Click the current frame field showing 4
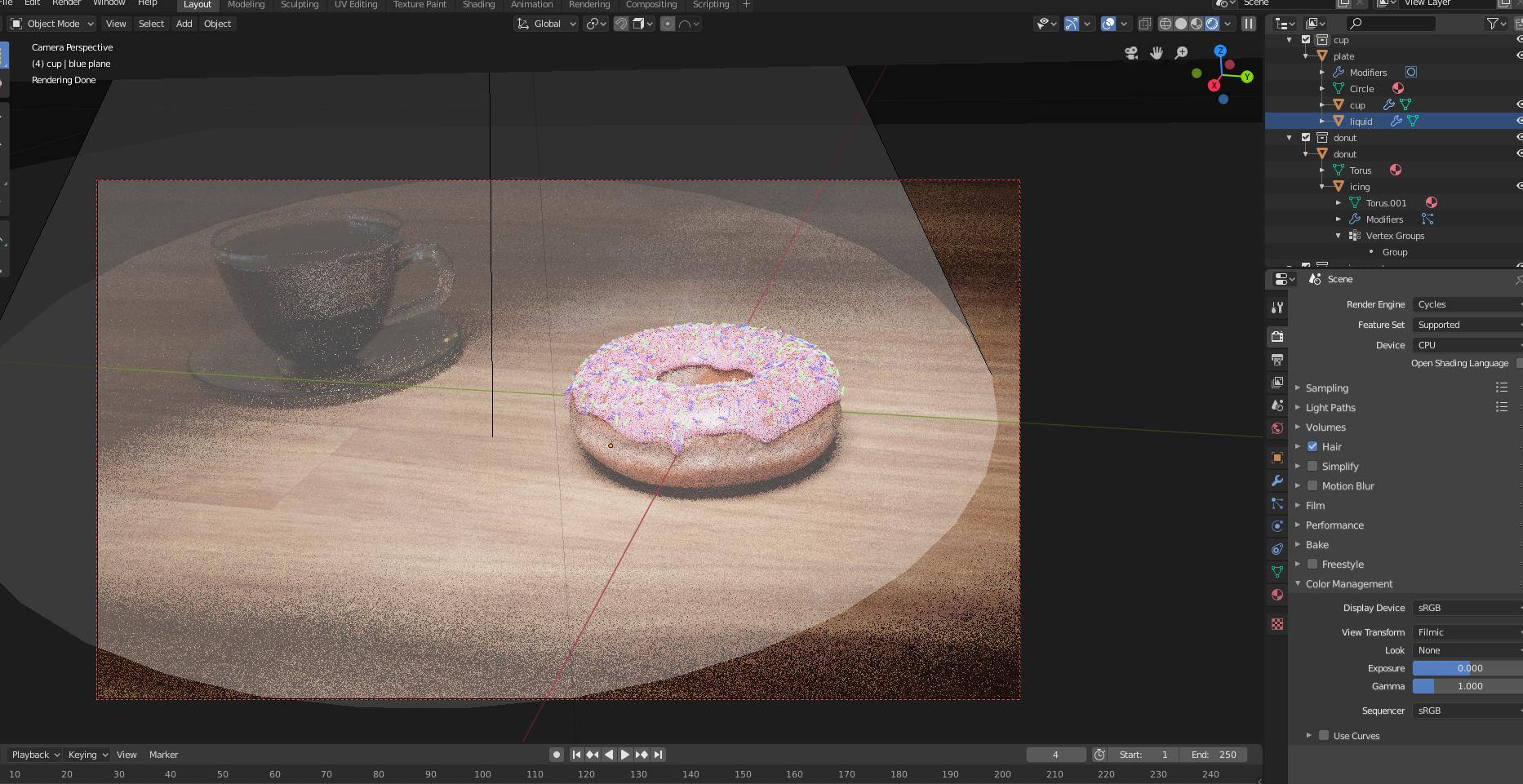Viewport: 1523px width, 784px height. tap(1055, 755)
